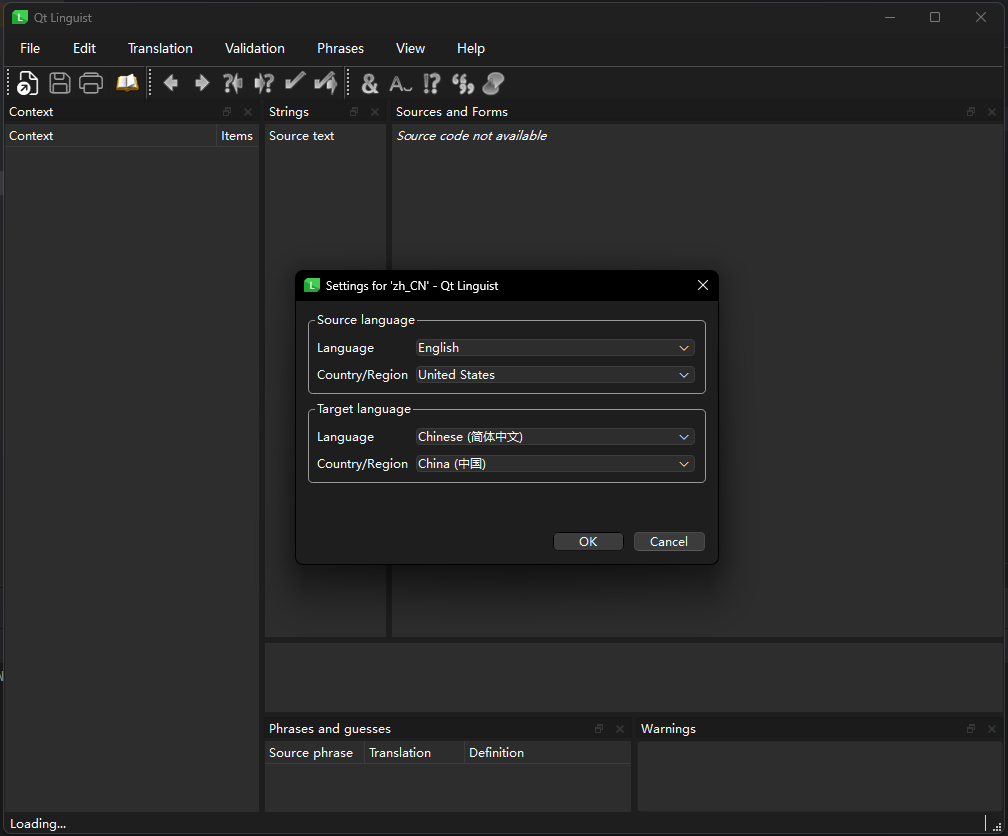Open the Validation menu
Viewport: 1008px width, 836px height.
pos(255,48)
